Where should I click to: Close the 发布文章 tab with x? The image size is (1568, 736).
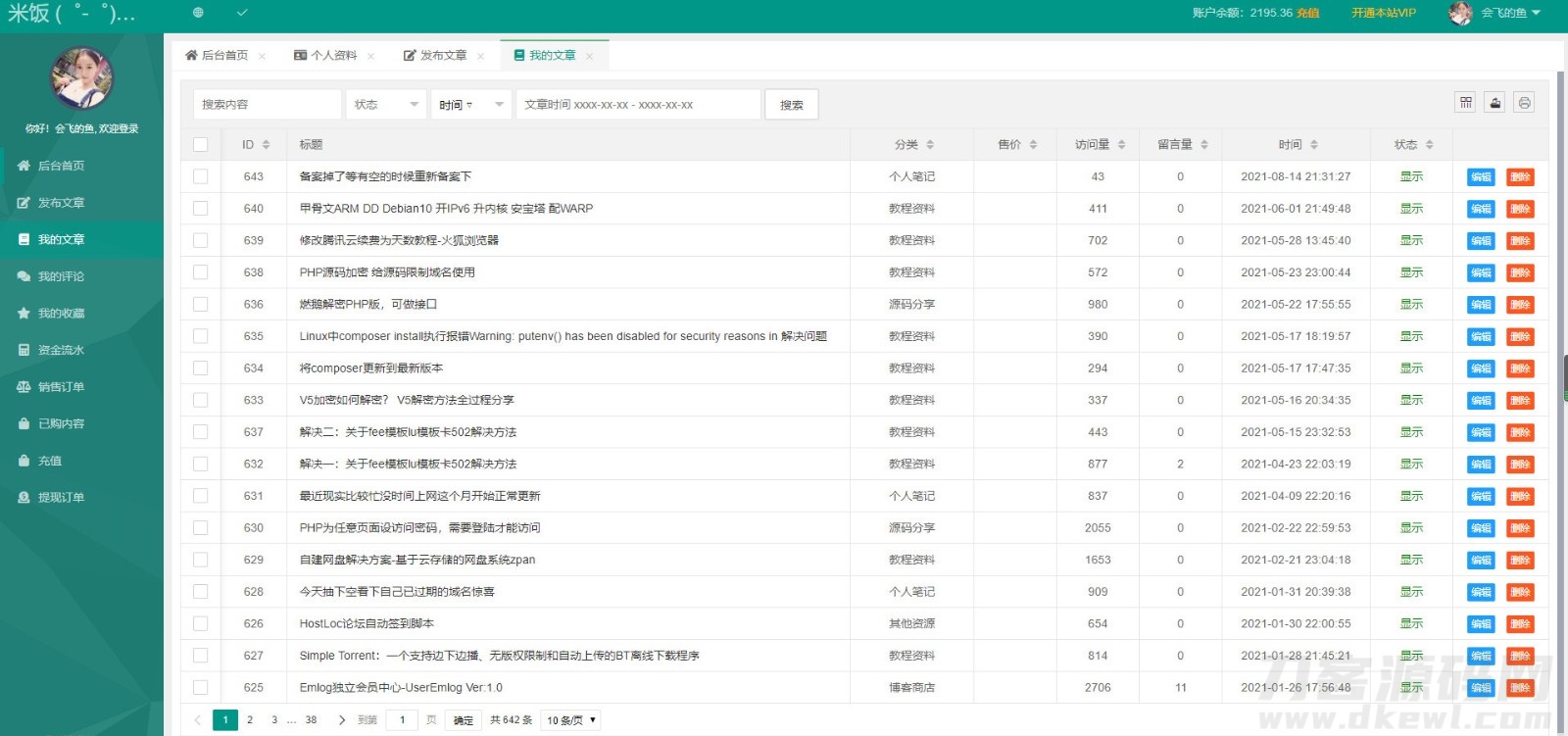(x=480, y=57)
